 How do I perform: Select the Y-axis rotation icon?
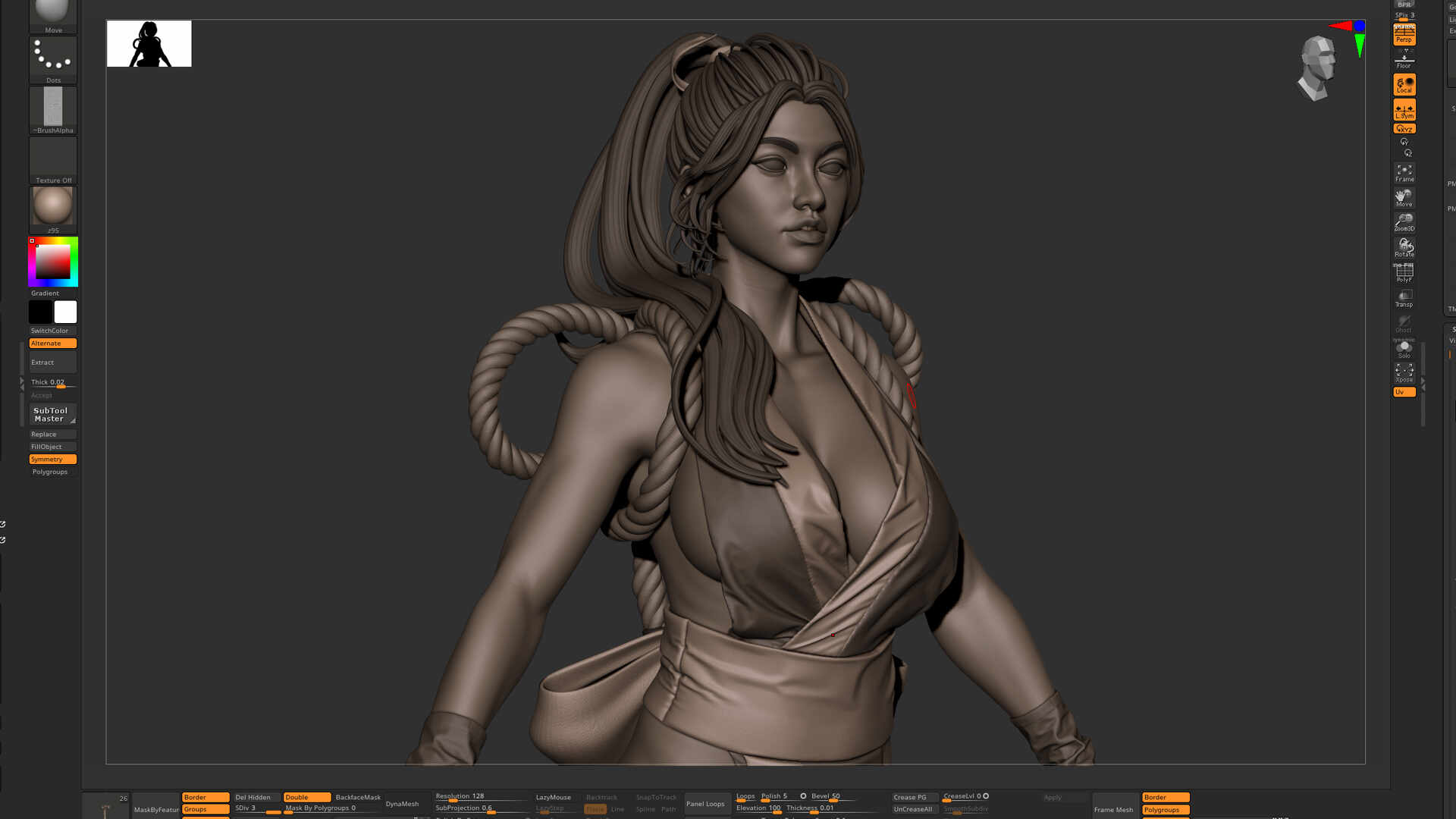(x=1404, y=142)
